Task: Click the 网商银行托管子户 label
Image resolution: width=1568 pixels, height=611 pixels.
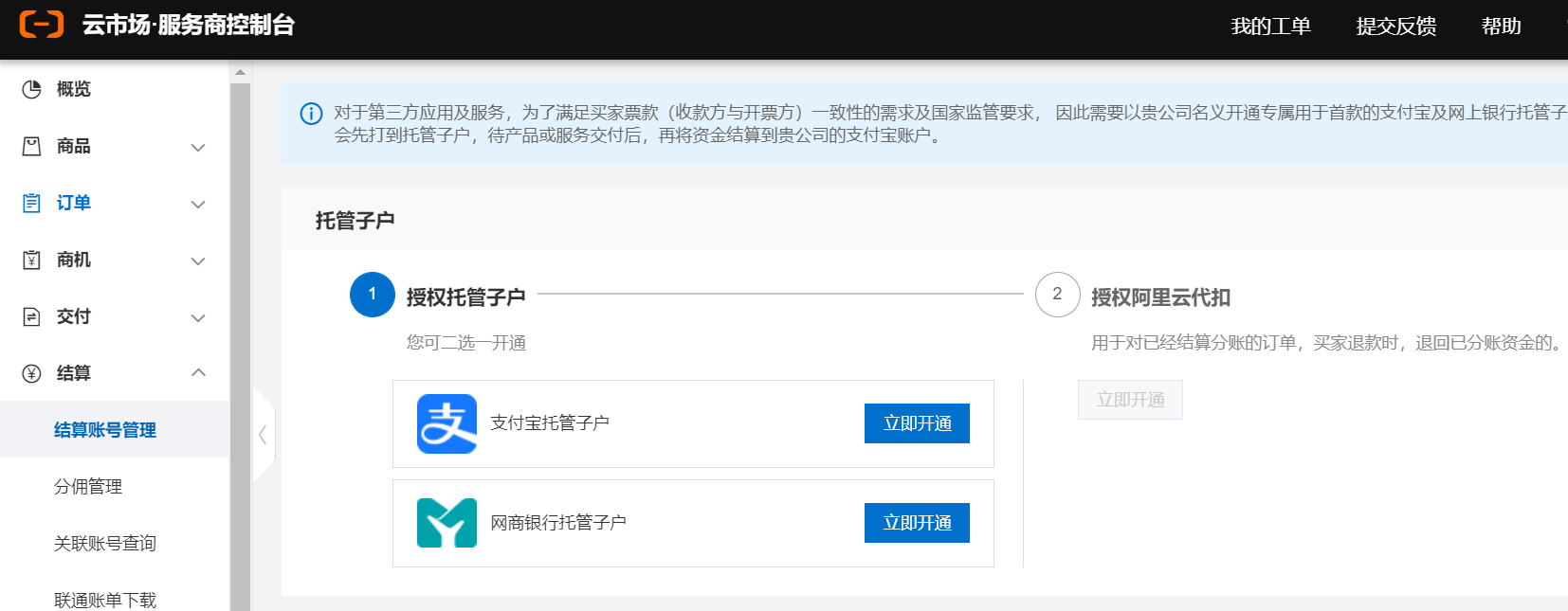Action: click(558, 522)
